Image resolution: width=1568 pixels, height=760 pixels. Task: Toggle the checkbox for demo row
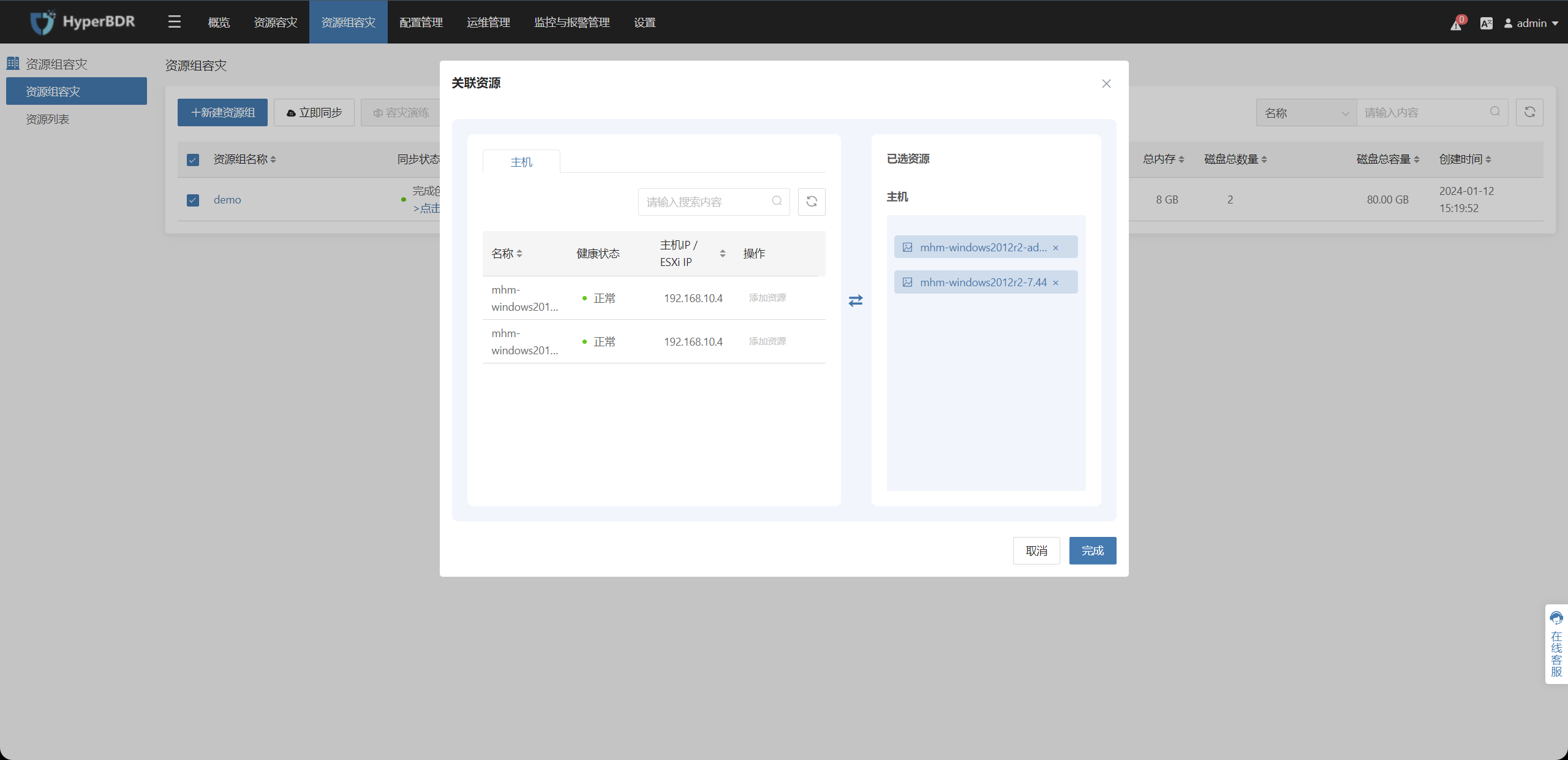click(193, 200)
